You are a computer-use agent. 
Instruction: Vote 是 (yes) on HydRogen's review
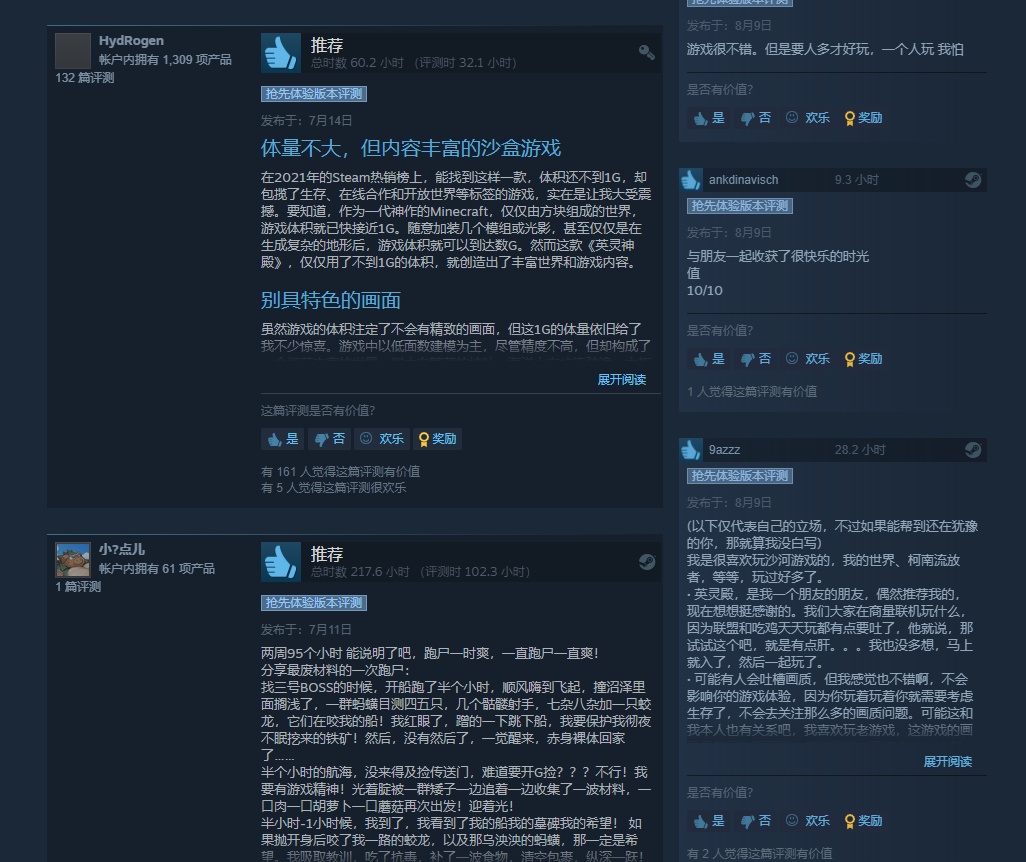[x=283, y=439]
